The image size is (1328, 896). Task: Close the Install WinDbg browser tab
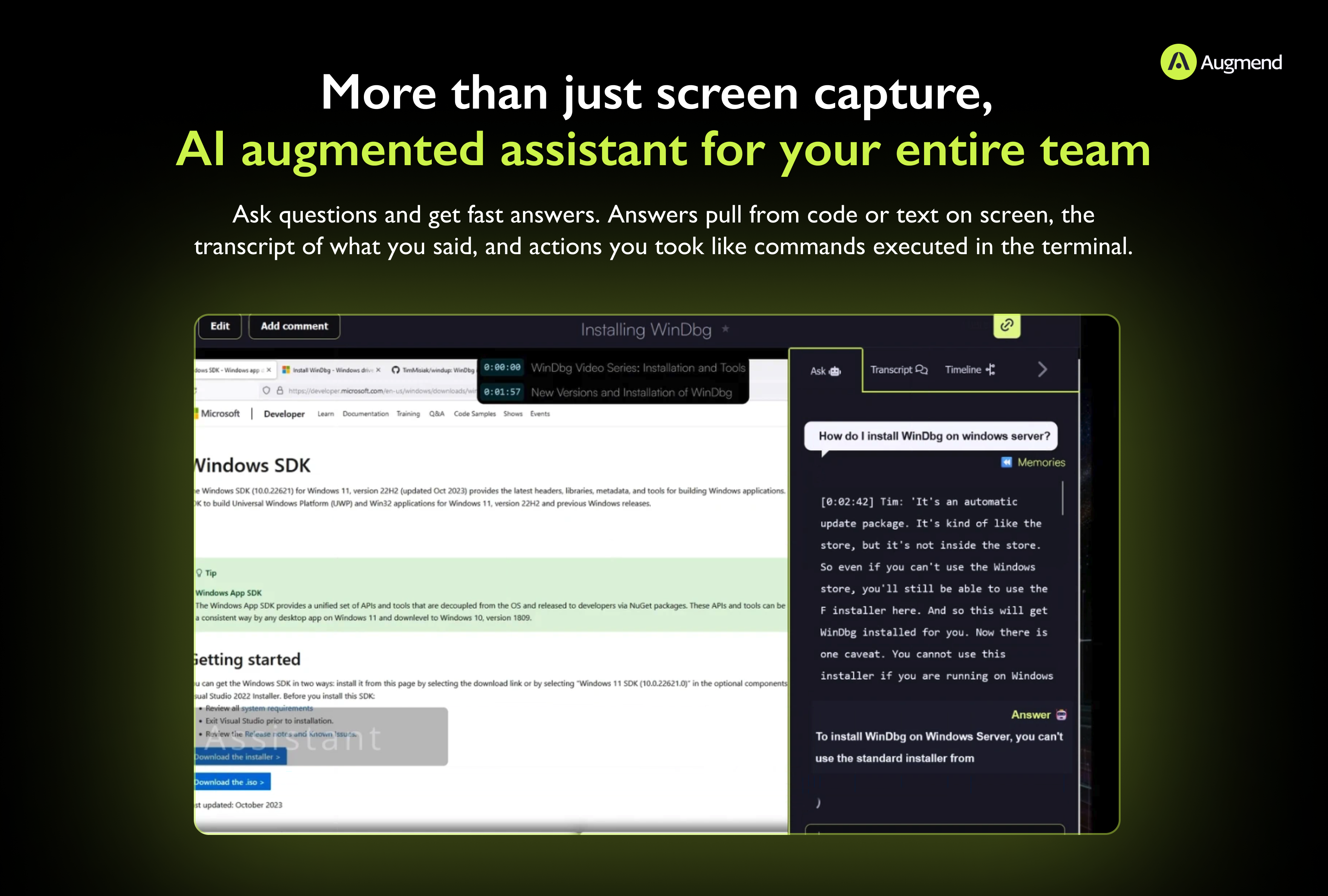click(378, 370)
